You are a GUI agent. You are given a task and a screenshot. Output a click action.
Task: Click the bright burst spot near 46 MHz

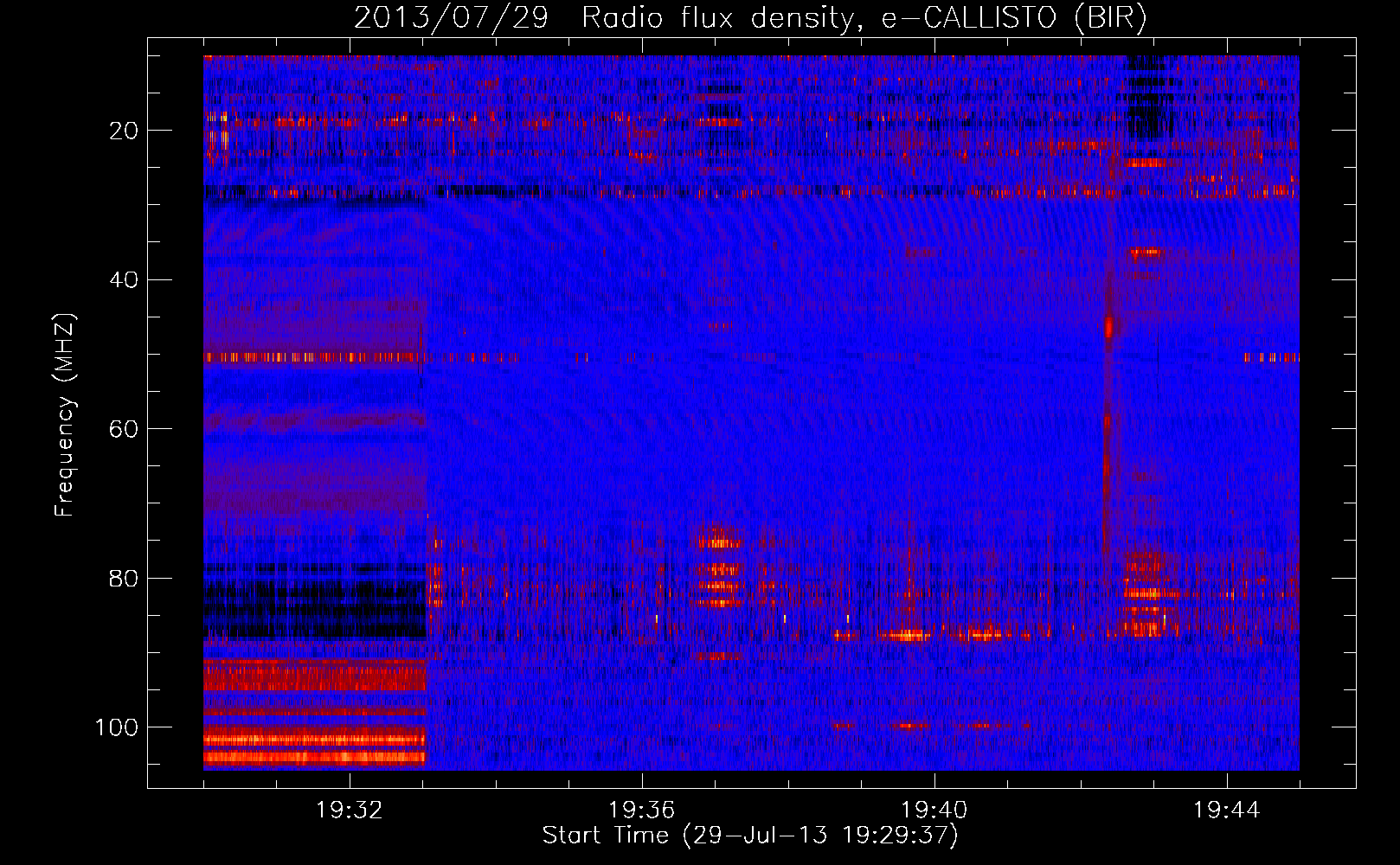[1108, 327]
